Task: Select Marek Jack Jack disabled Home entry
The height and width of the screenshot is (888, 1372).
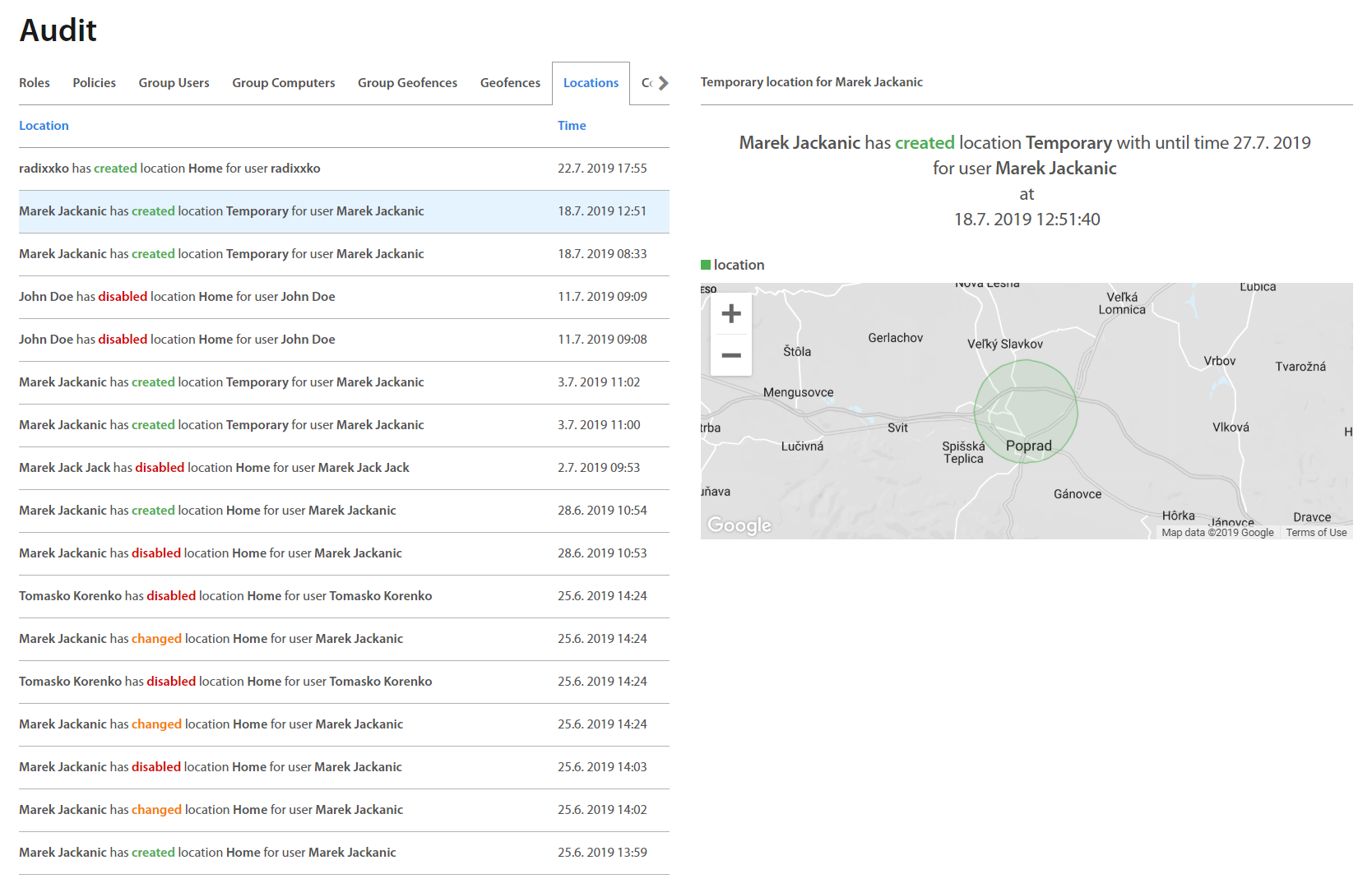Action: (214, 468)
